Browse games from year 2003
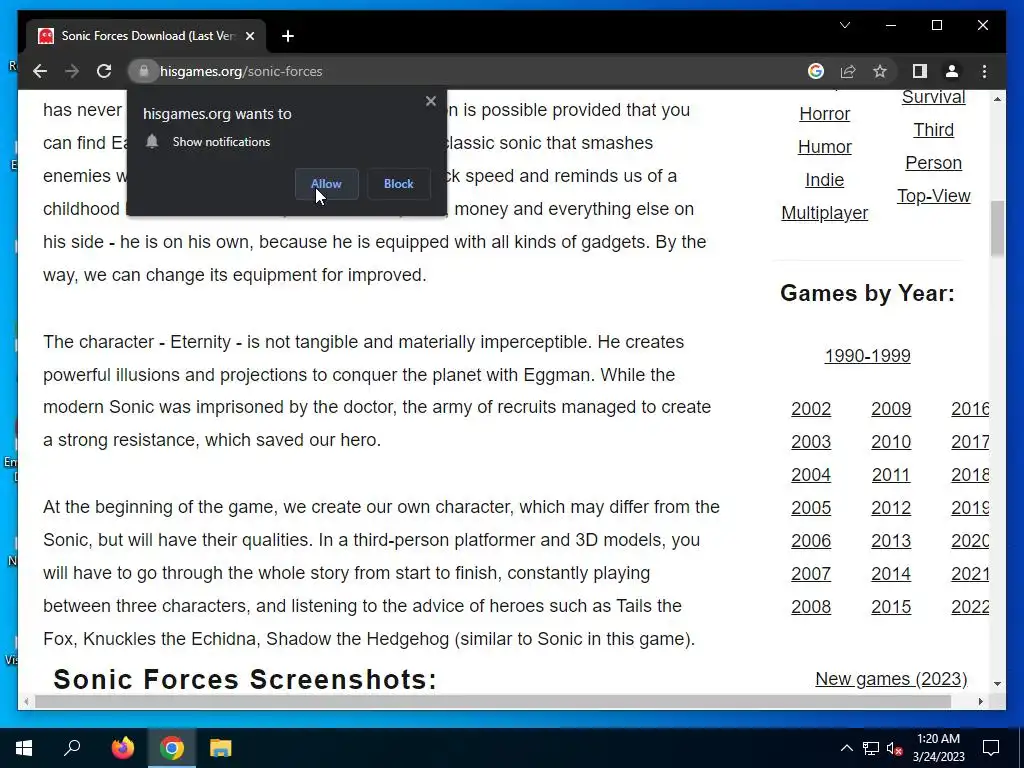The height and width of the screenshot is (768, 1024). click(x=811, y=442)
